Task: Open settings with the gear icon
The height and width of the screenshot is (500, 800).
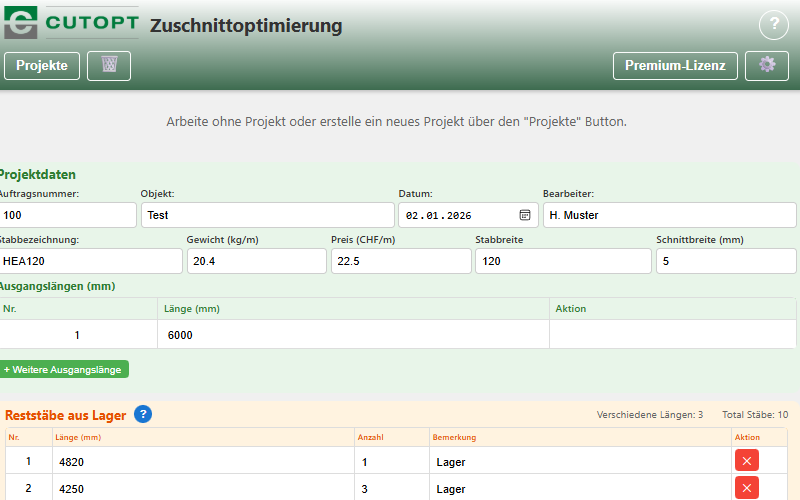Action: (767, 65)
